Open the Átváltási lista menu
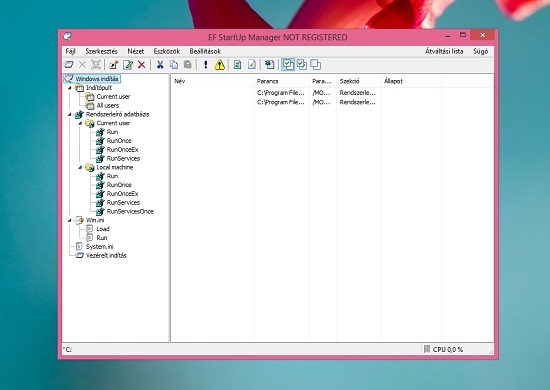 click(444, 51)
